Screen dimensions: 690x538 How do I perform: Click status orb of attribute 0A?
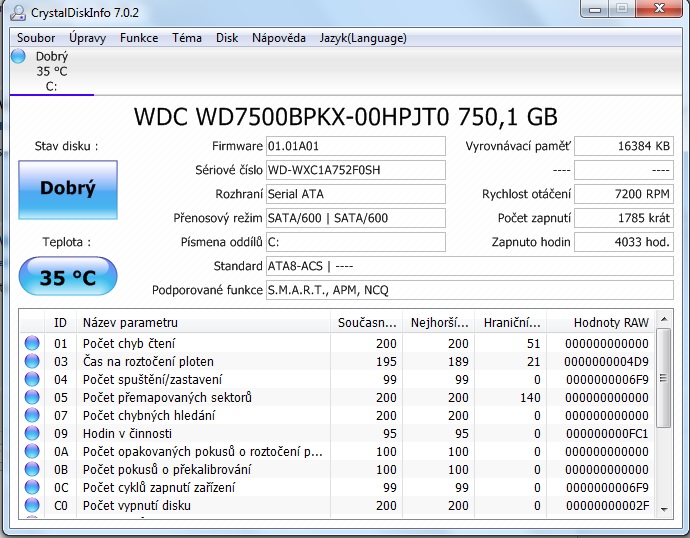coord(32,451)
